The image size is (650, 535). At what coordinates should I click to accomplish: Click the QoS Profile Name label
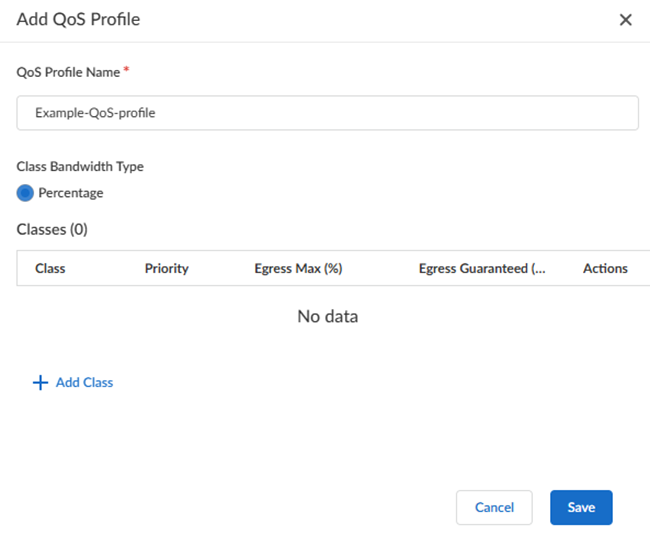click(x=68, y=72)
